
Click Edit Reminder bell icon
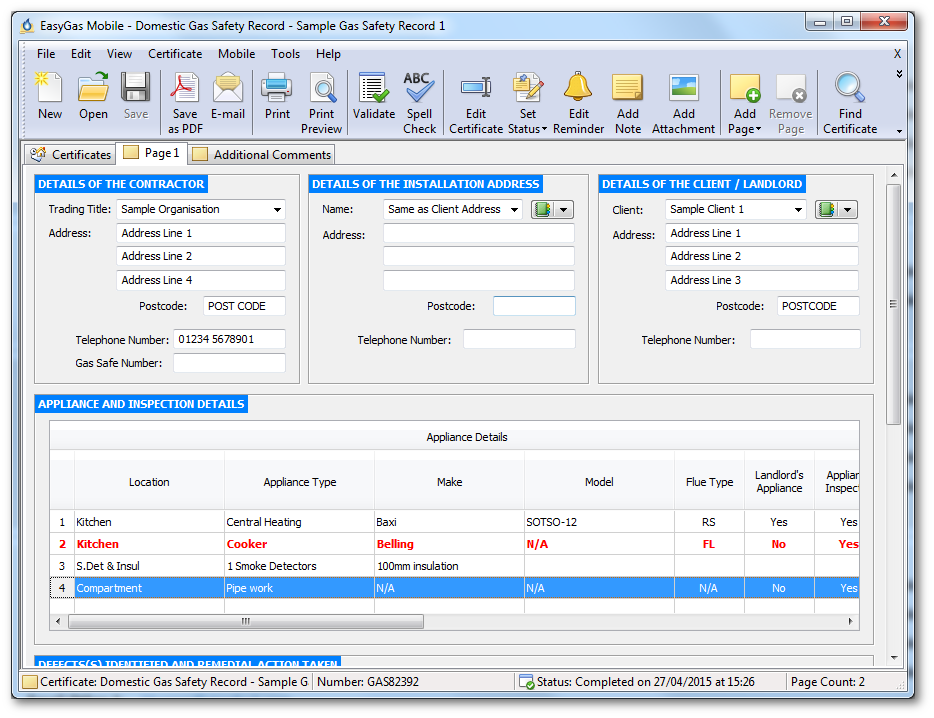tap(578, 103)
